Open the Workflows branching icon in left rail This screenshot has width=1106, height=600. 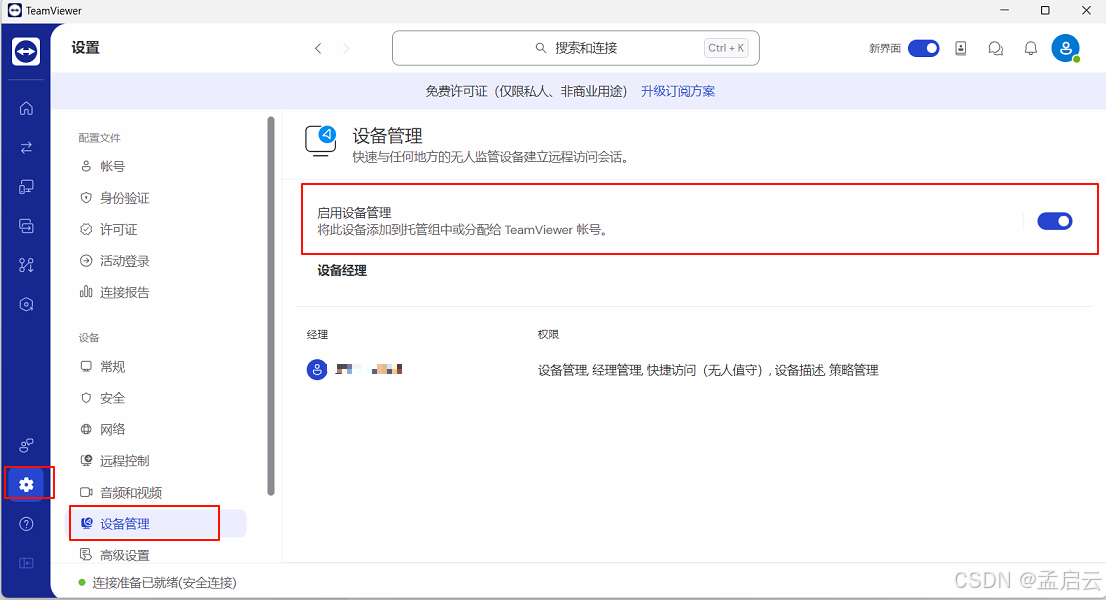click(x=26, y=265)
